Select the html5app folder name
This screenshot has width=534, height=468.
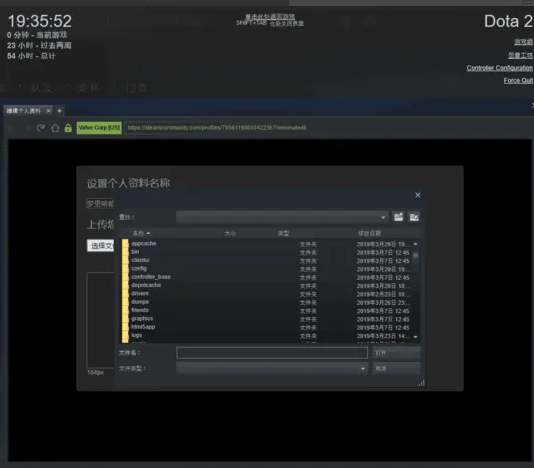[x=143, y=327]
